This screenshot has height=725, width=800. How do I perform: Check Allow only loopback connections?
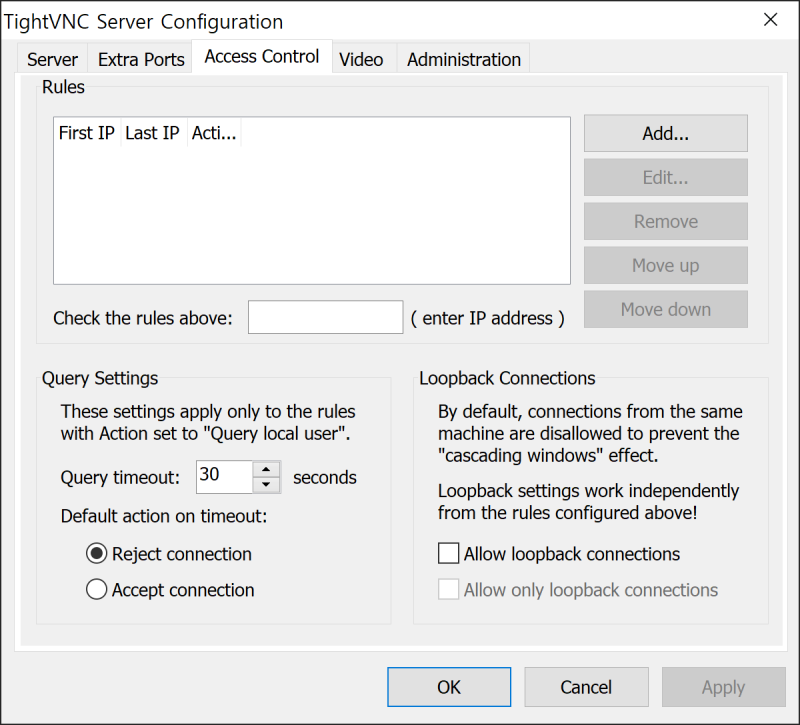[448, 589]
